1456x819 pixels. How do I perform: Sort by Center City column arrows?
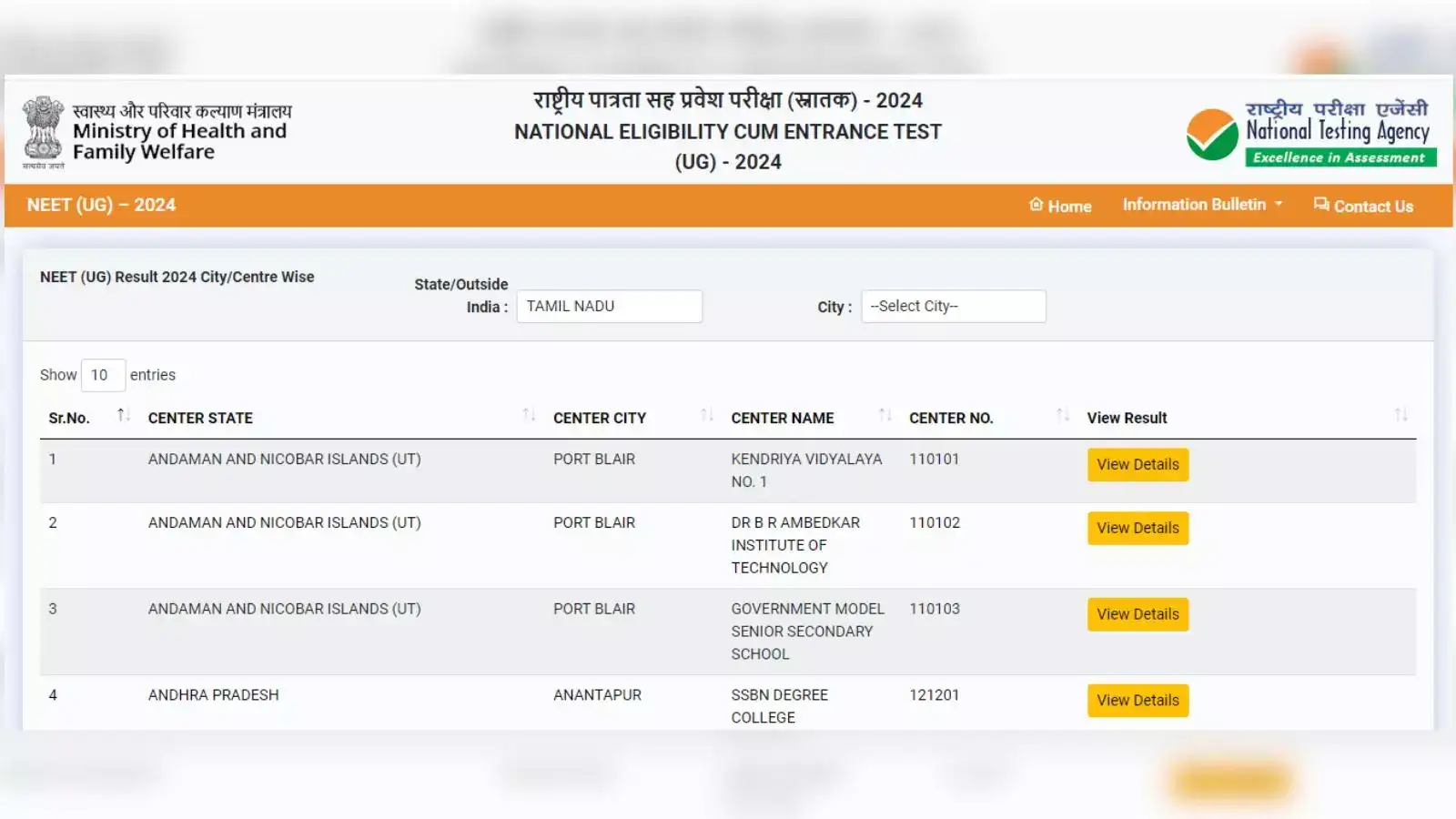pyautogui.click(x=706, y=416)
